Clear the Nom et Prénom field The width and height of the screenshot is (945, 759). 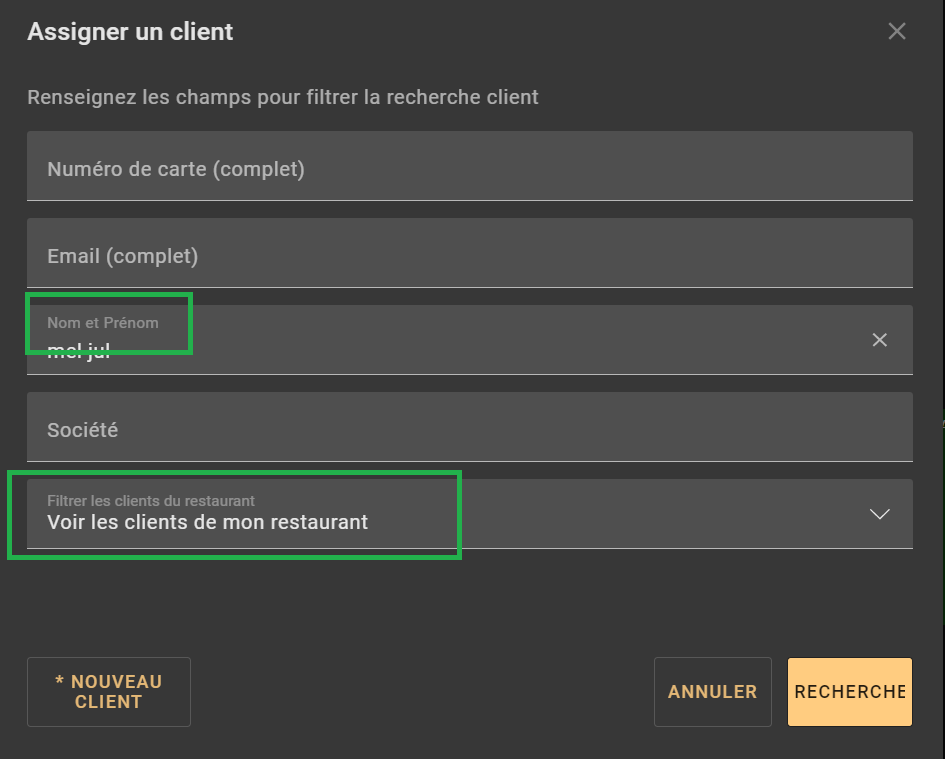tap(880, 340)
